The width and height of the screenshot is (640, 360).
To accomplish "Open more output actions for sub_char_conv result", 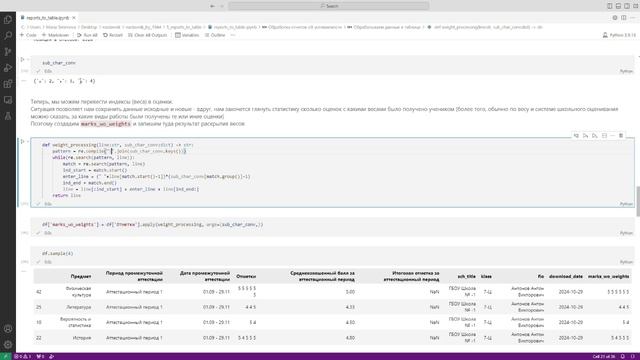I will 24,81.
